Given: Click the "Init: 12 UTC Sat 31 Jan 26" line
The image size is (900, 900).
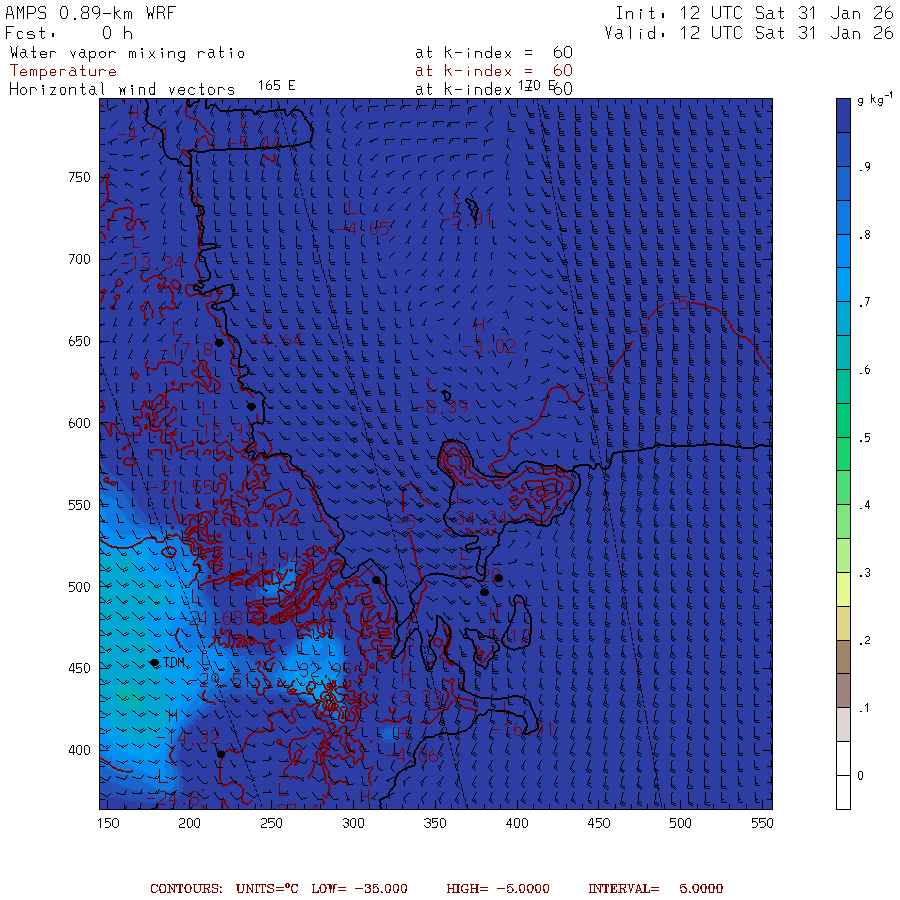Looking at the screenshot, I should [754, 13].
